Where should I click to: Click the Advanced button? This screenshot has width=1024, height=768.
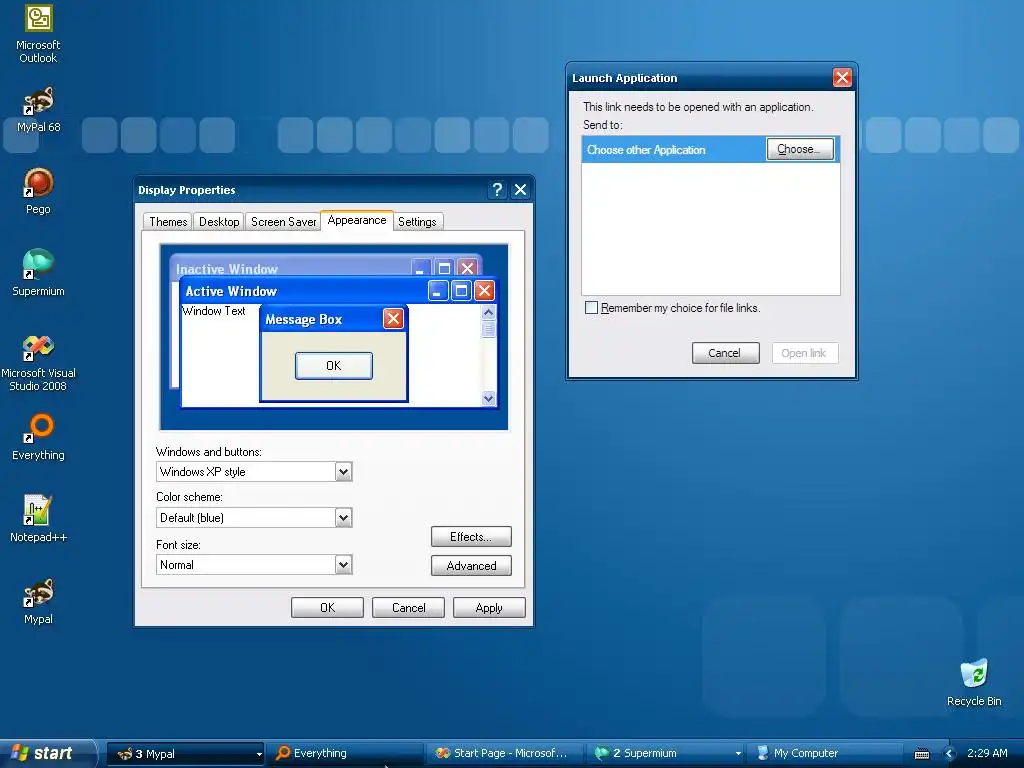click(471, 566)
